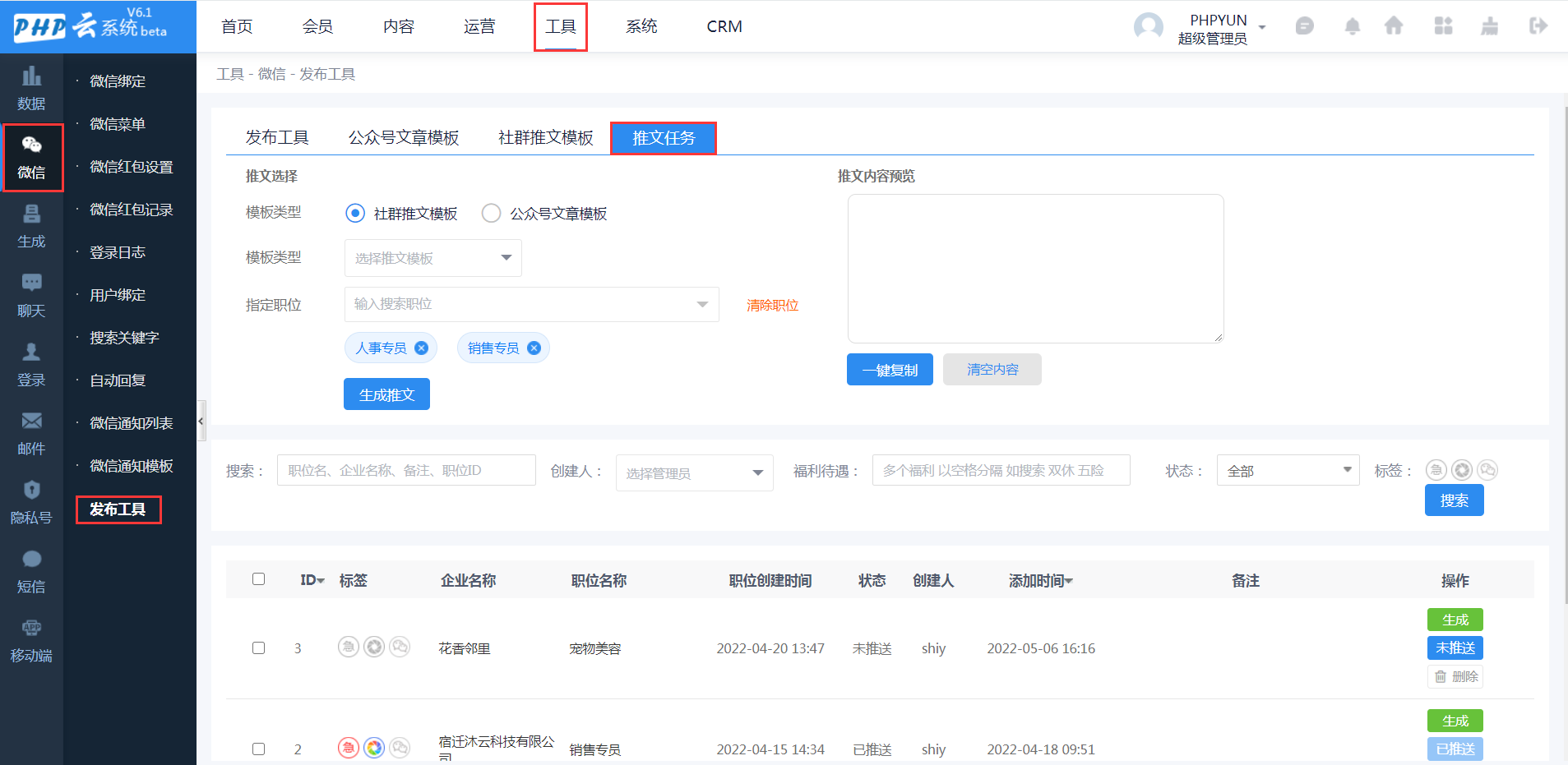The image size is (1568, 765).
Task: Toggle the select-all checkbox in table header
Action: 258,579
